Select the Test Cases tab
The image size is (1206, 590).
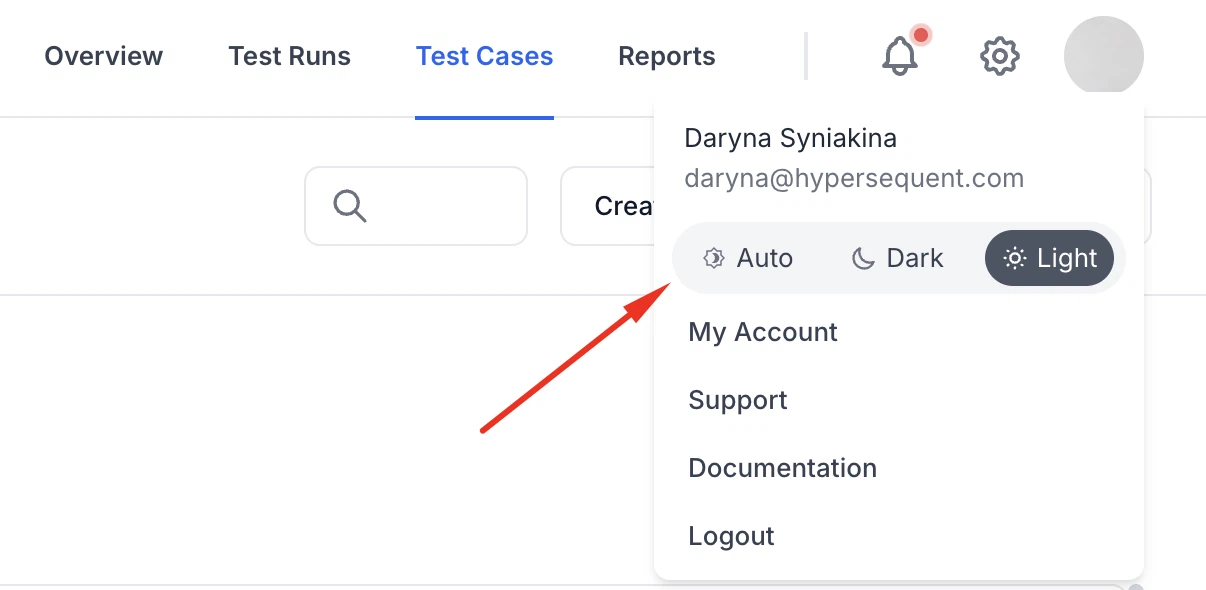(484, 56)
